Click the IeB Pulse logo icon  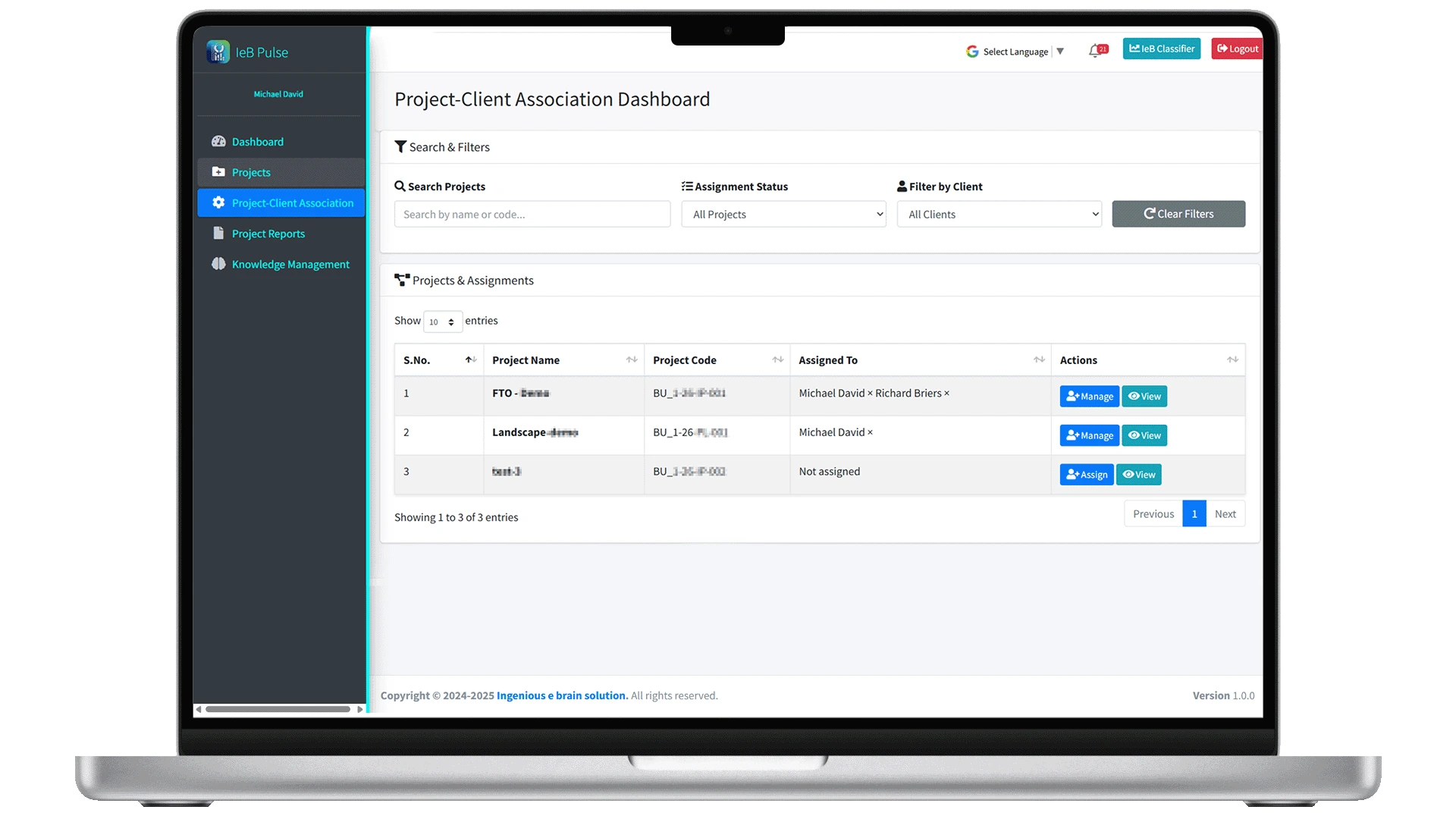coord(218,52)
